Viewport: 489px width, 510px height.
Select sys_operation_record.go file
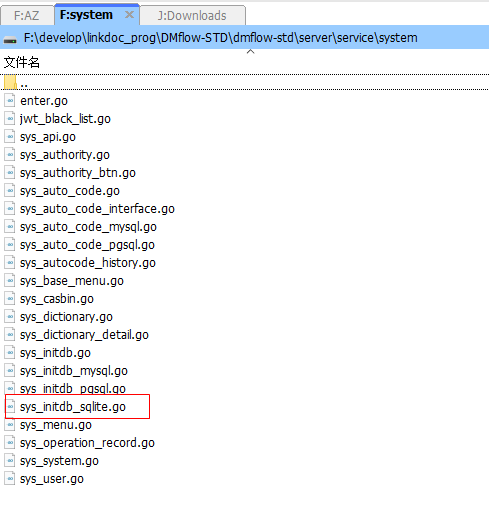[x=87, y=443]
